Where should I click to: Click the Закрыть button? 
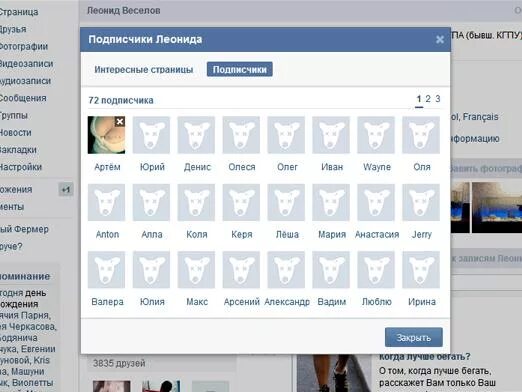click(x=414, y=337)
